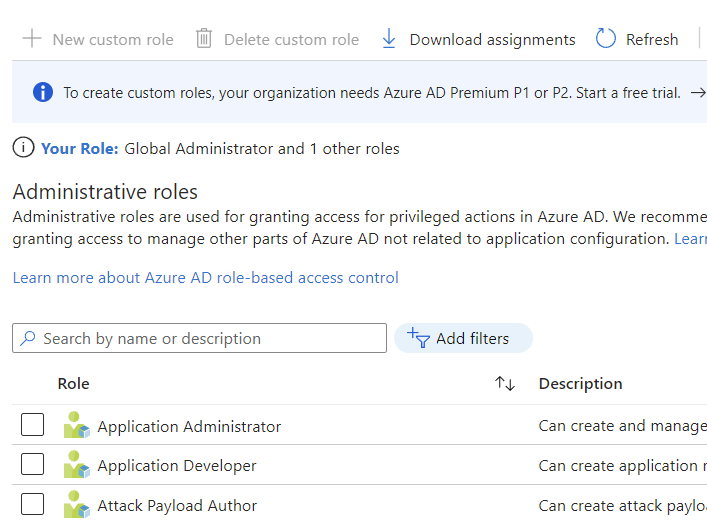Open the Application Developer role

177,466
